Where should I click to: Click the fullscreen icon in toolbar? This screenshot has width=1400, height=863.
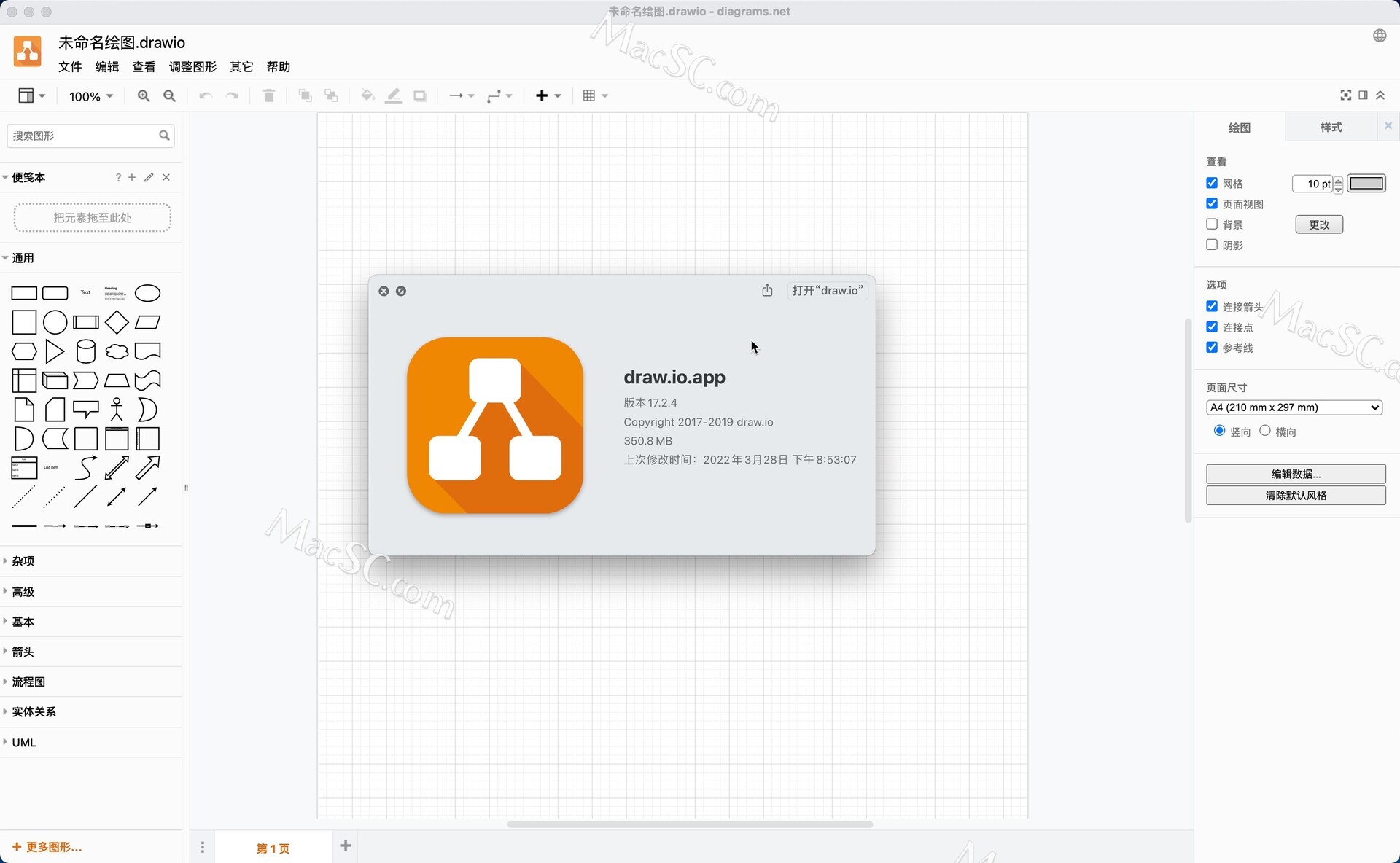[x=1346, y=95]
